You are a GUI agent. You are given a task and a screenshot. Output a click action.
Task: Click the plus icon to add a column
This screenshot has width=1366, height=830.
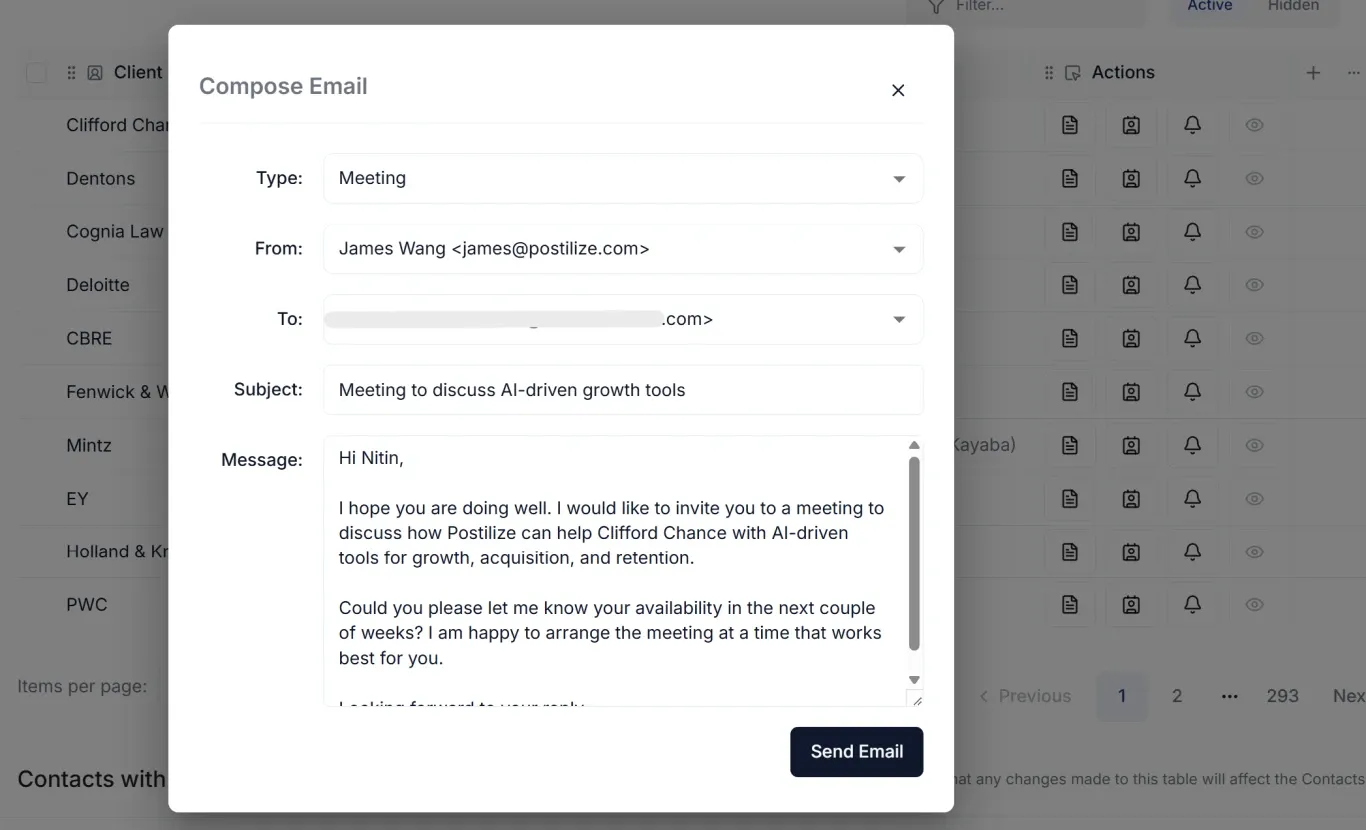[x=1313, y=73]
